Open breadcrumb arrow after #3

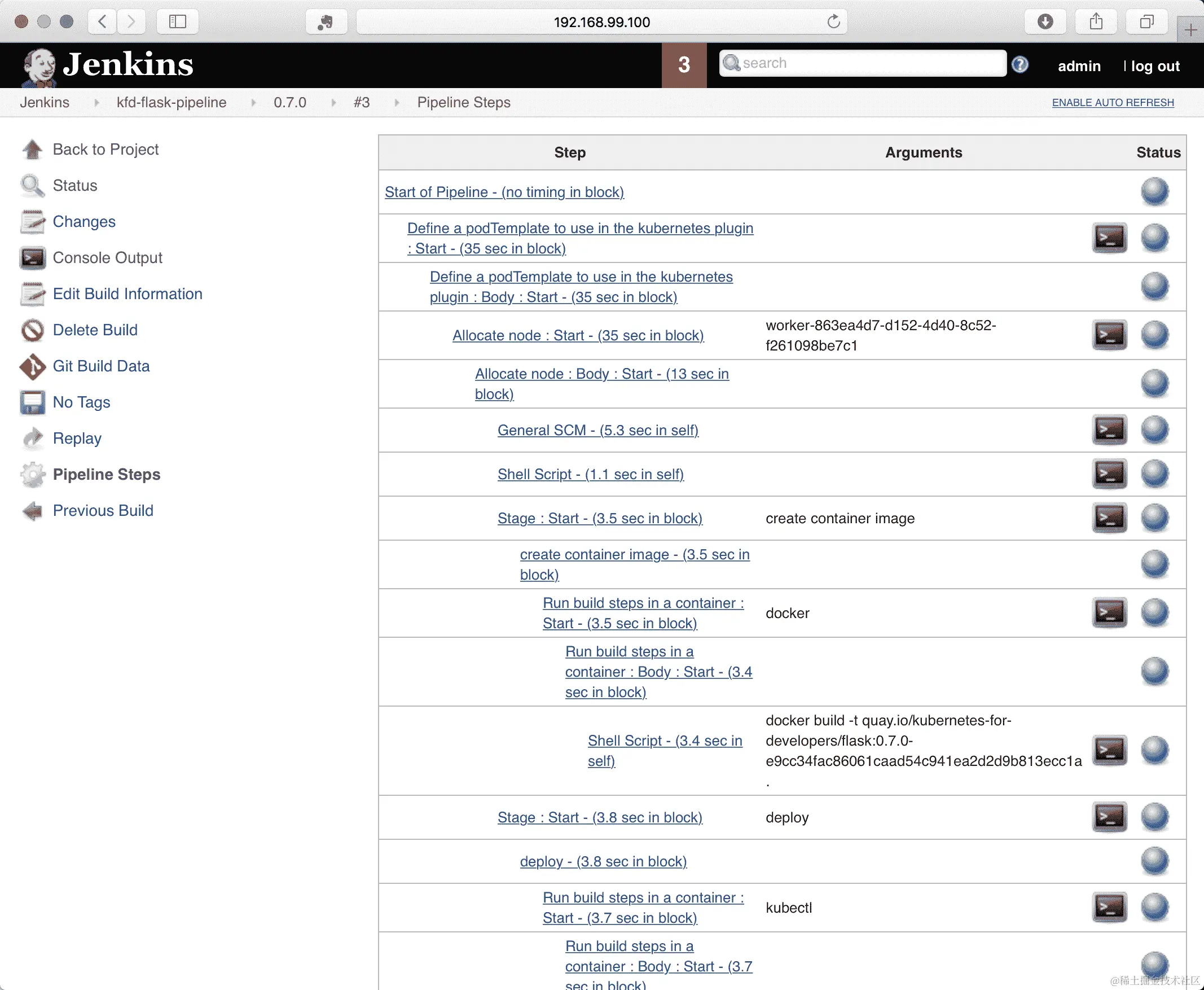point(397,103)
